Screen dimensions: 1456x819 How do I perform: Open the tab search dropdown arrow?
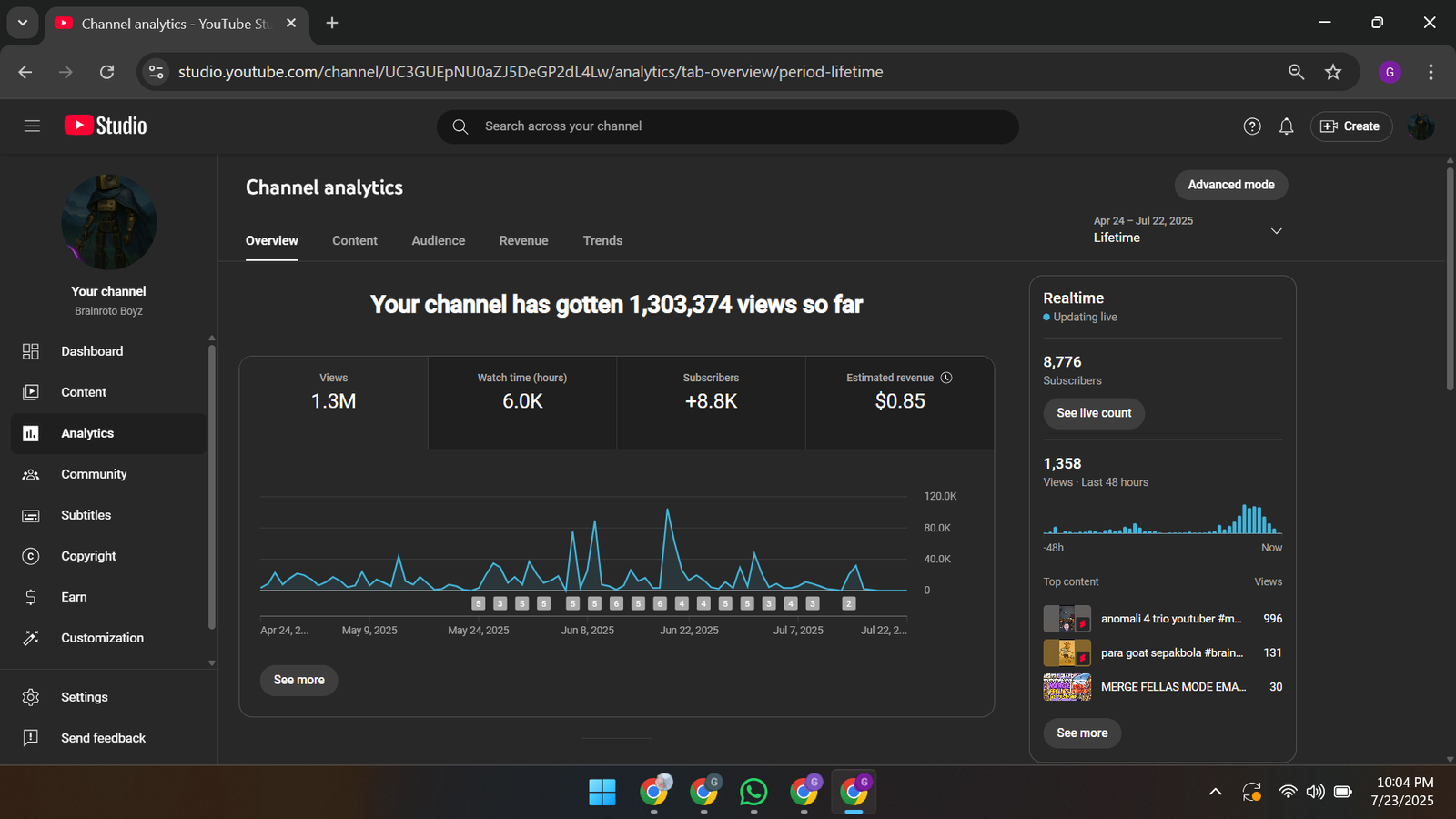click(x=23, y=23)
